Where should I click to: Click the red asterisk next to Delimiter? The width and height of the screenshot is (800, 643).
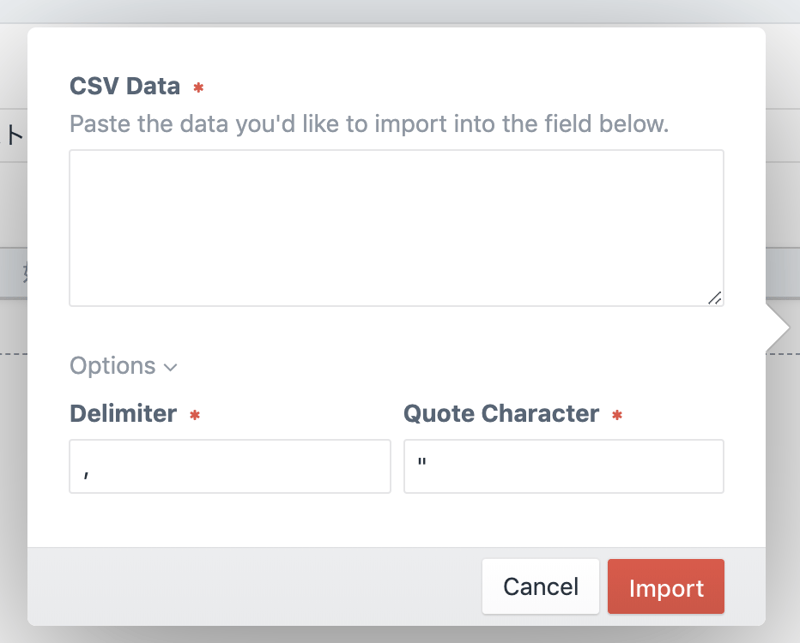(195, 415)
